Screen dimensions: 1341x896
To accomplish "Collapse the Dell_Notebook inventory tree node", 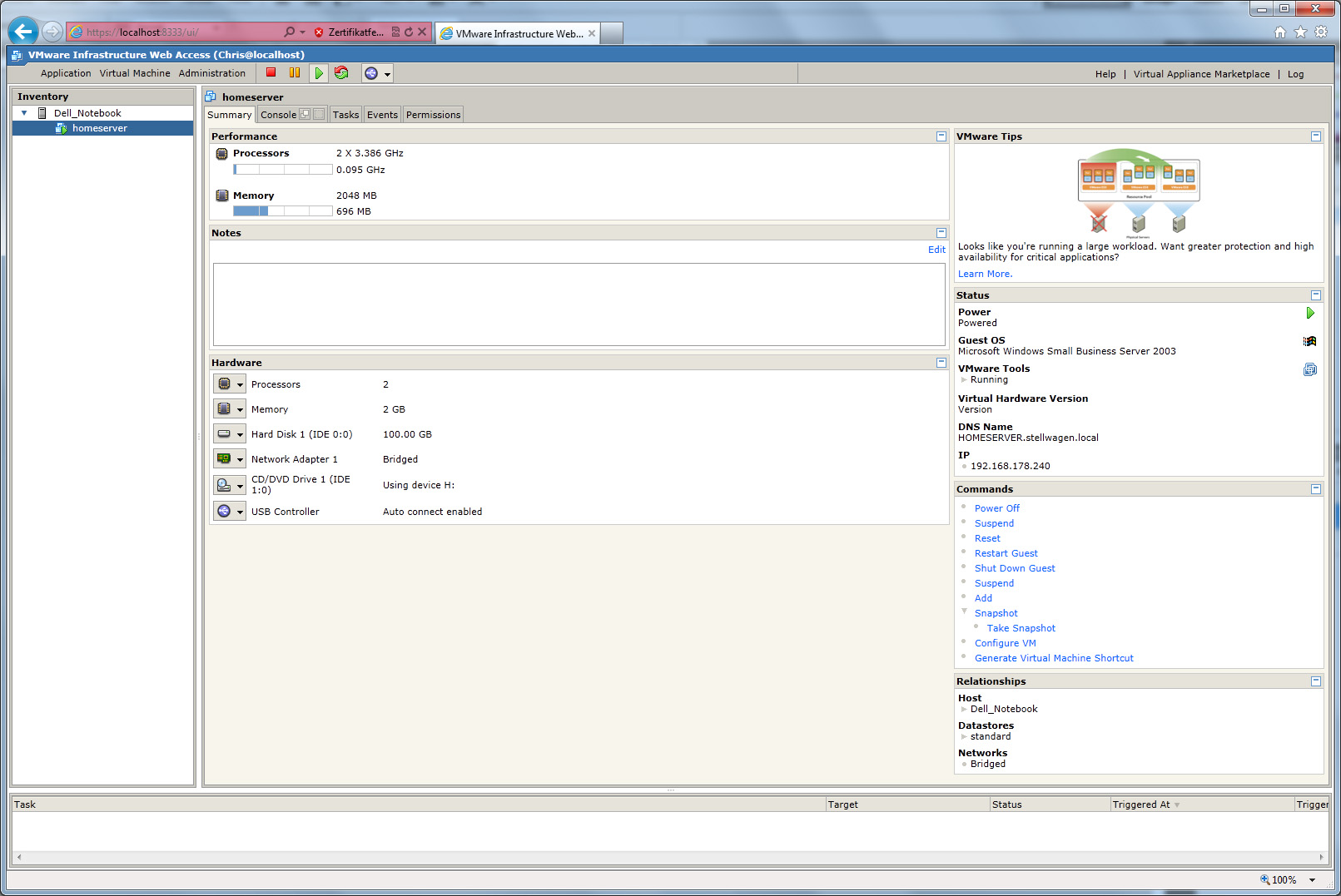I will pos(24,113).
